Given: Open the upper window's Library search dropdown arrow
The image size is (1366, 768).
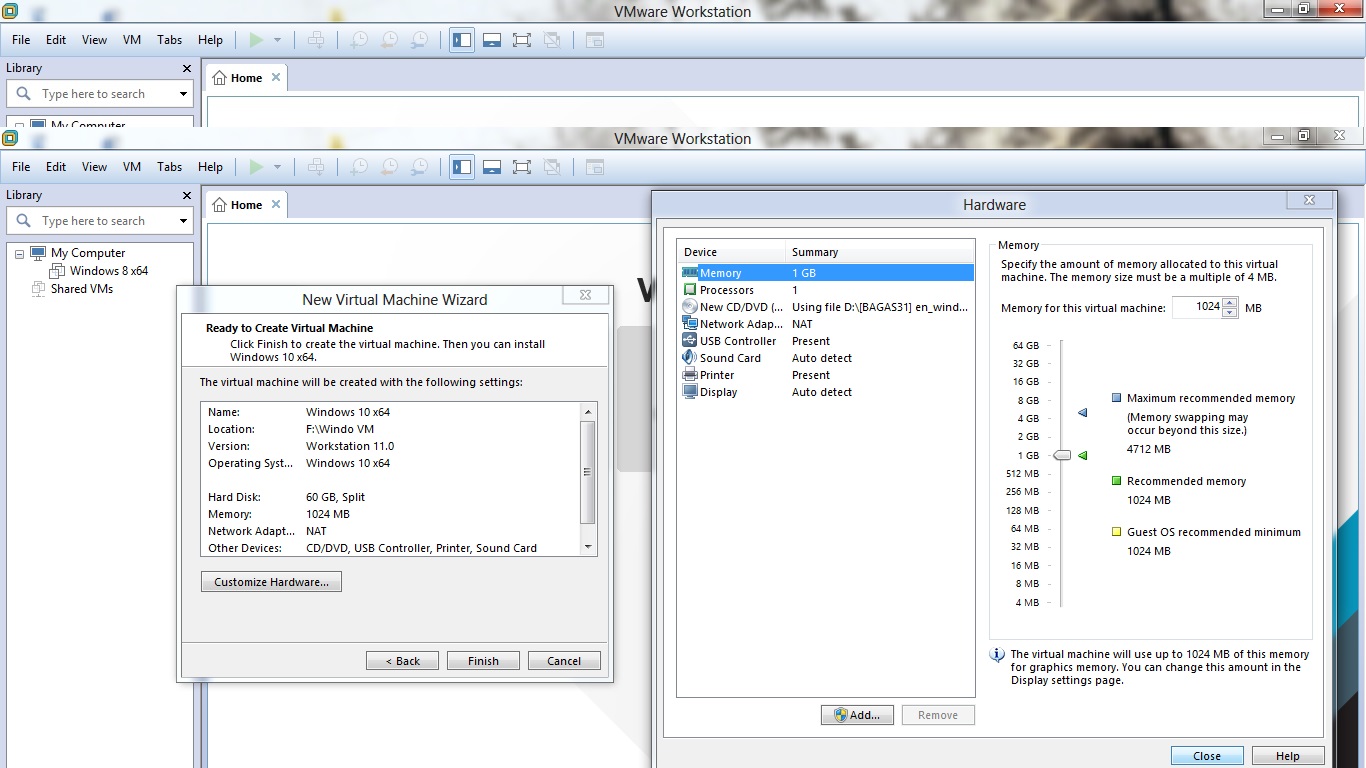Looking at the screenshot, I should click(x=183, y=94).
